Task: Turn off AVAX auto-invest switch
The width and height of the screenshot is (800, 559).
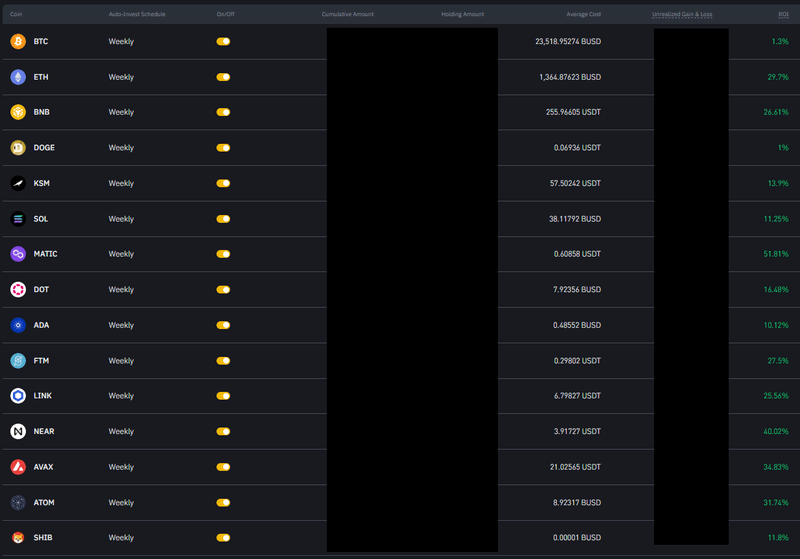Action: [x=223, y=467]
